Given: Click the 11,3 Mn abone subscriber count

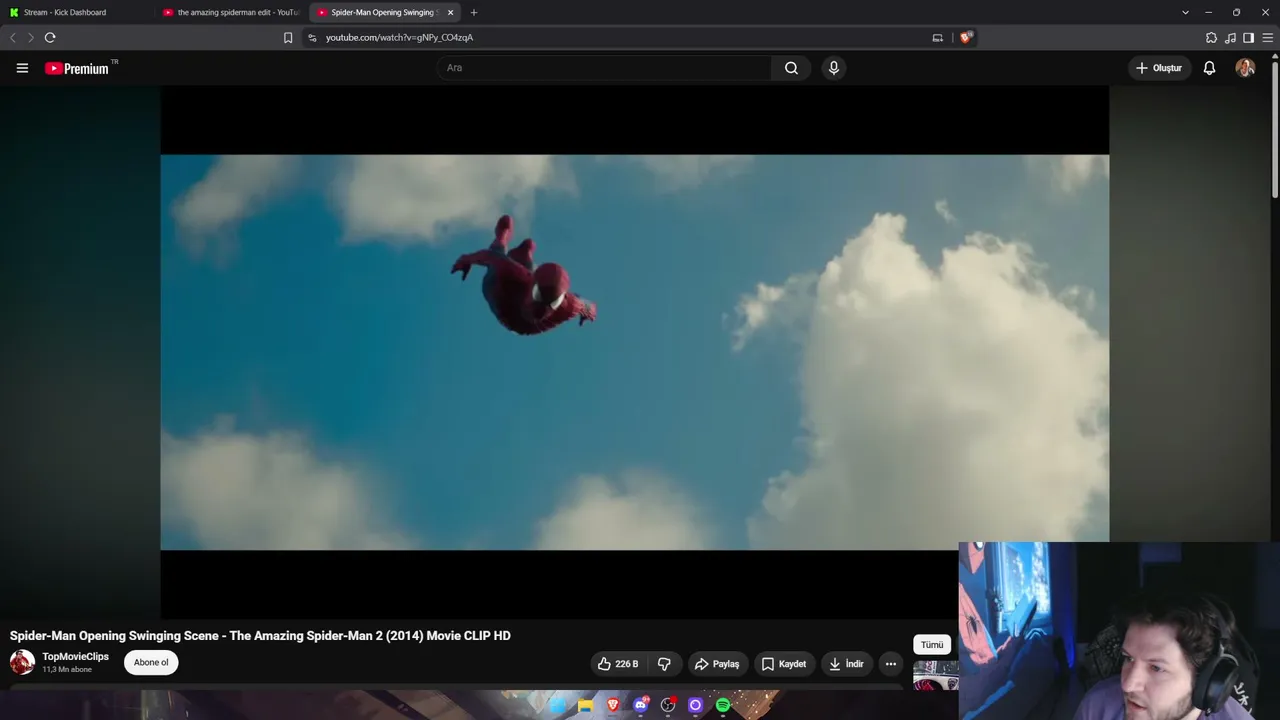Looking at the screenshot, I should [x=67, y=670].
